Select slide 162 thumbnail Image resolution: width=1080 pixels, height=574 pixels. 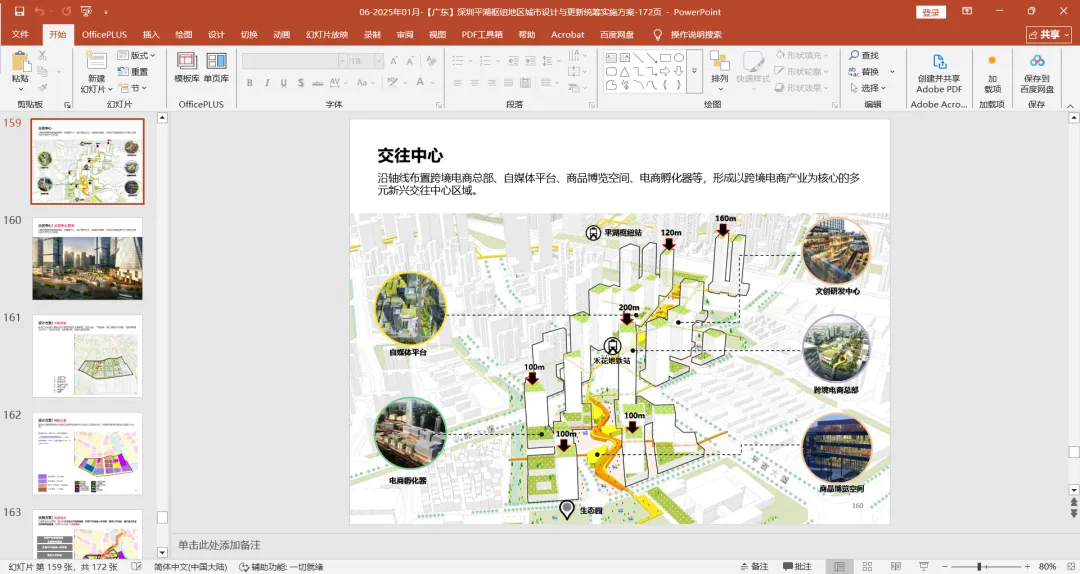87,454
